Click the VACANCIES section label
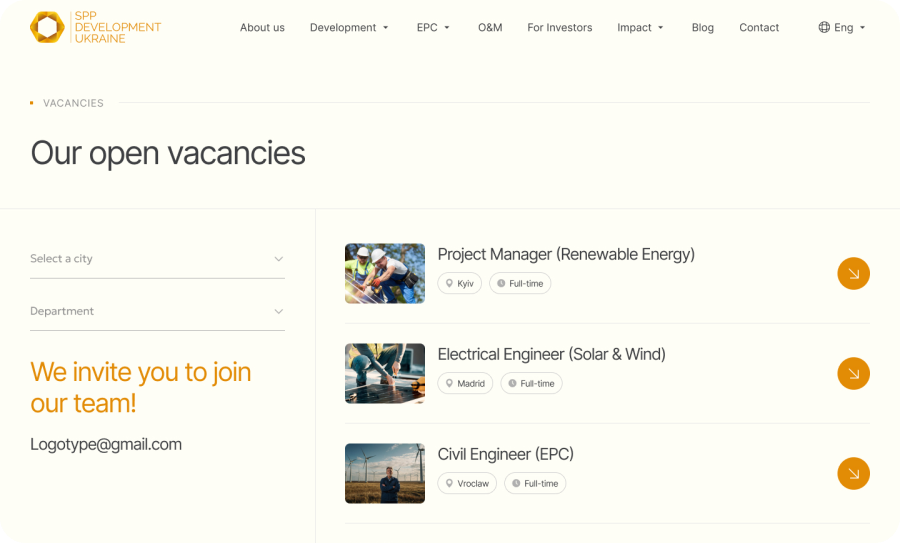 (x=73, y=103)
